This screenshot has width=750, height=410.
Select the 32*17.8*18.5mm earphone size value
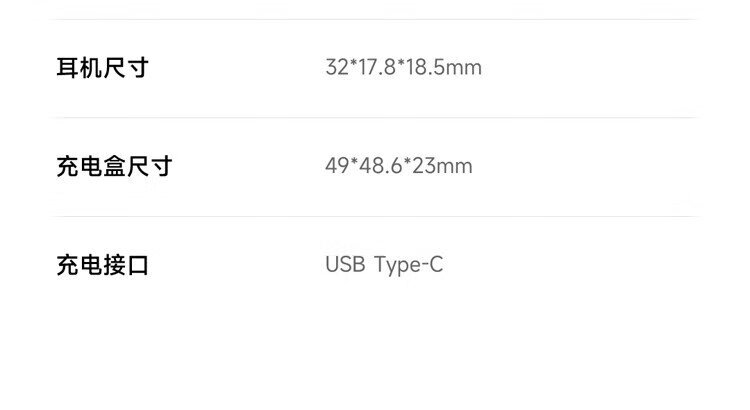tap(403, 68)
